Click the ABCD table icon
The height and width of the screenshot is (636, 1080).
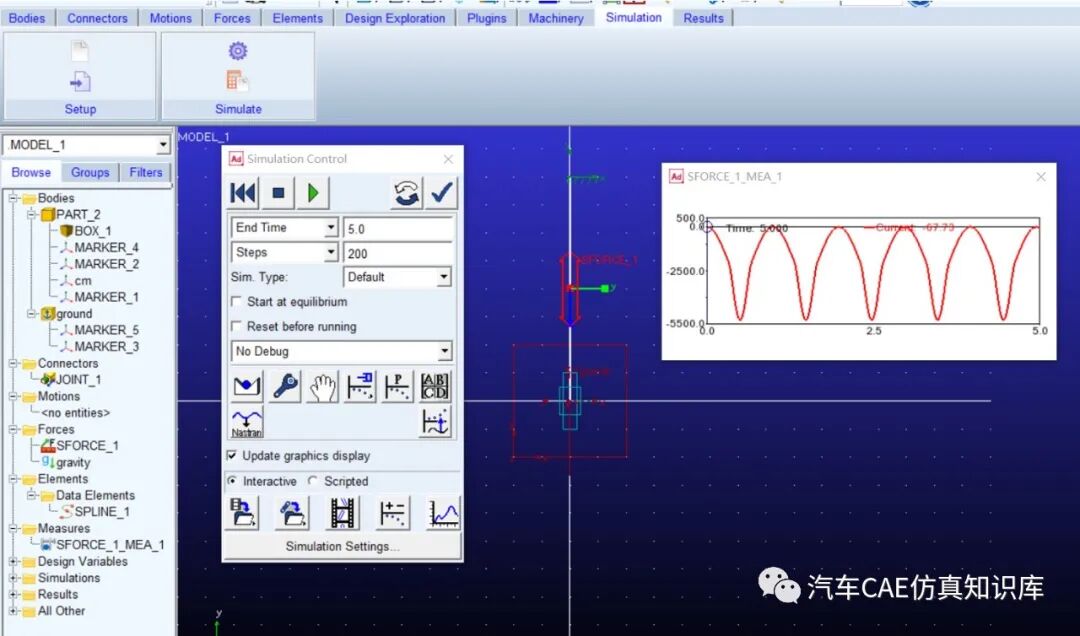pyautogui.click(x=435, y=386)
